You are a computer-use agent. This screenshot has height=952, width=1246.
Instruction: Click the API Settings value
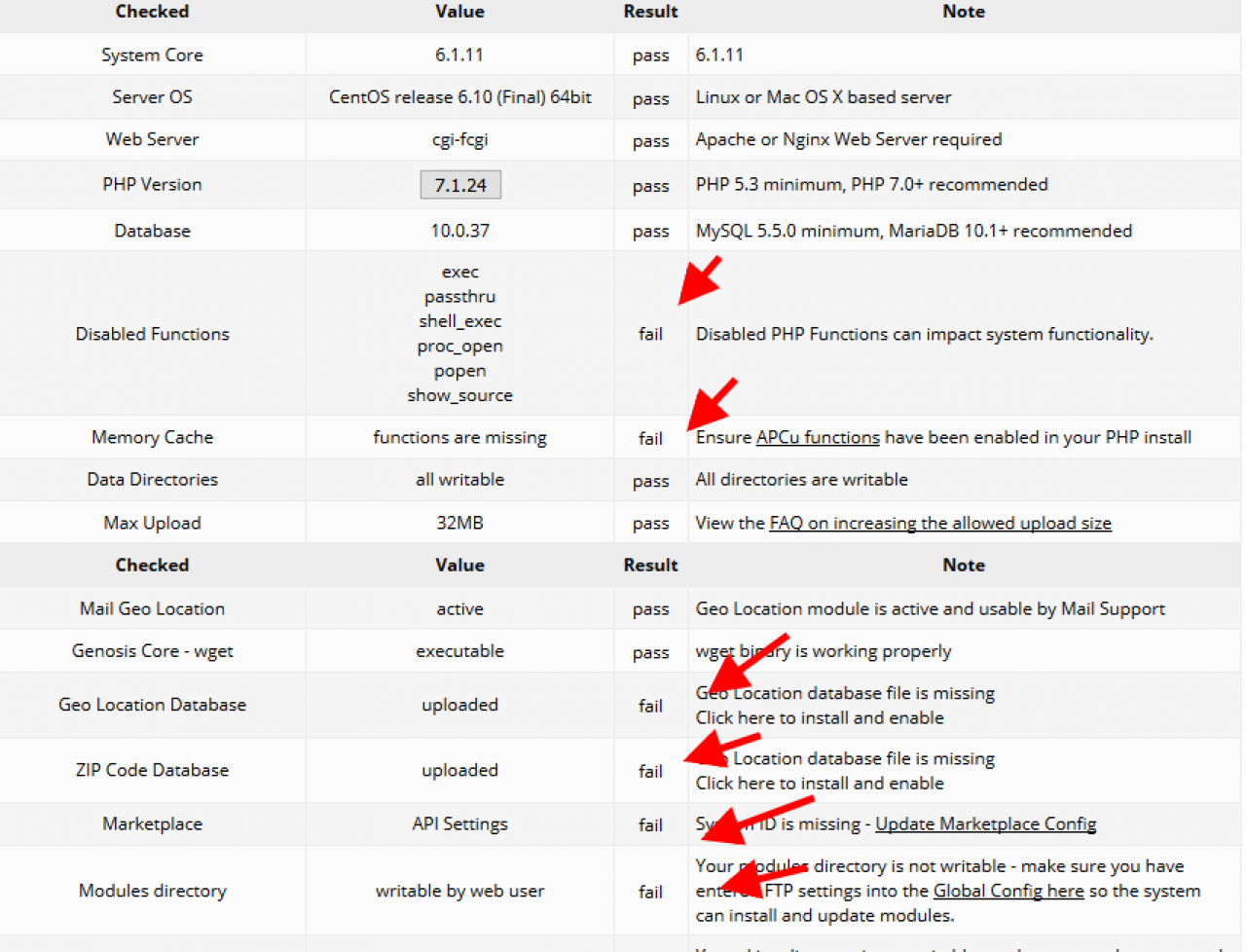[459, 824]
